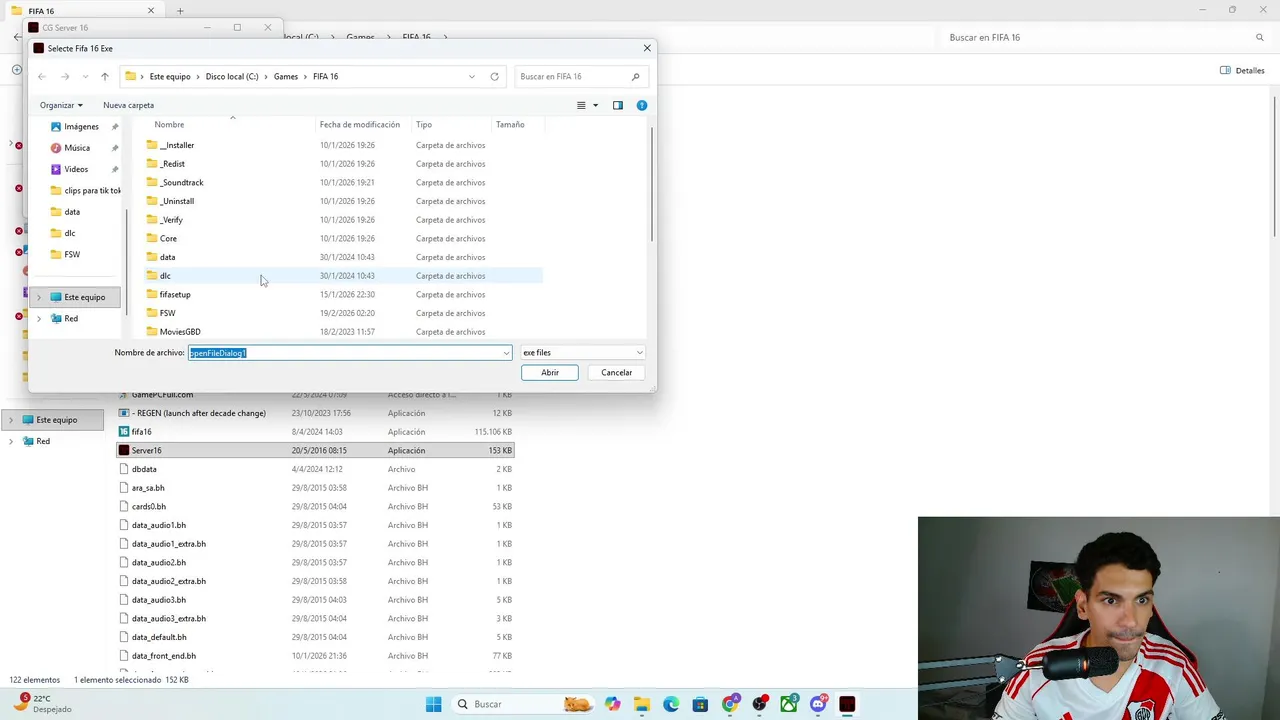Click Games in the breadcrumb path

coord(286,76)
